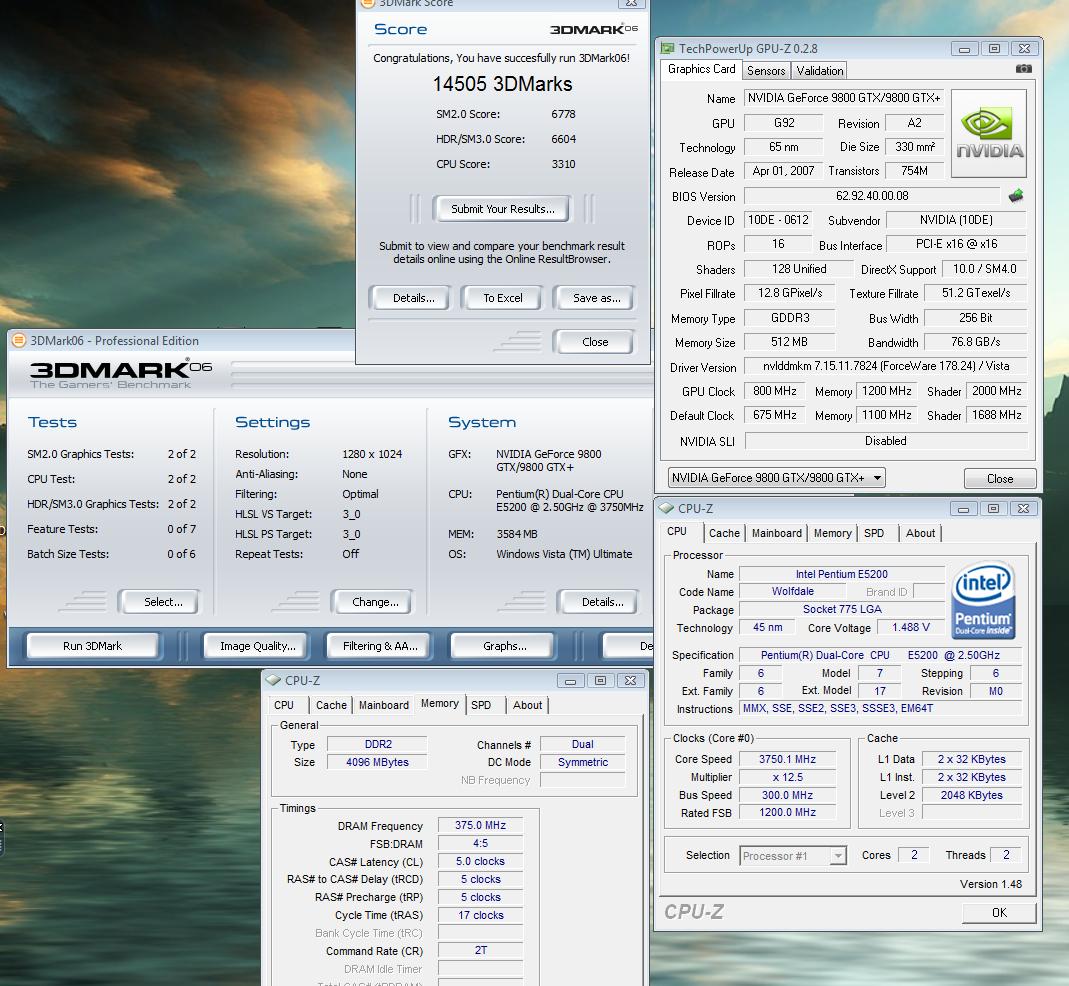
Task: Click the BIOS Version field 62.92.40.00.08
Action: (872, 196)
